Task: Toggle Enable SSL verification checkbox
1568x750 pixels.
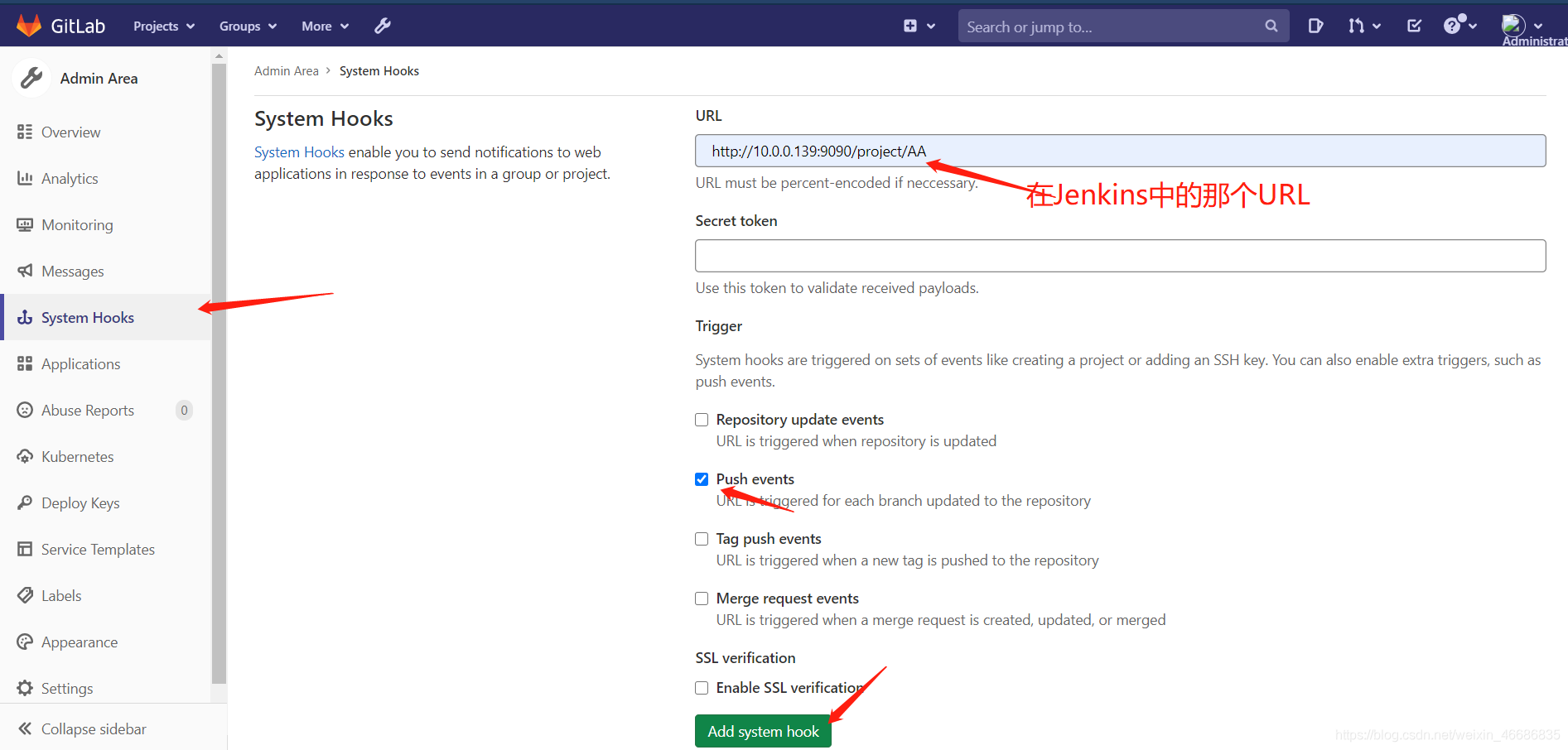Action: [x=702, y=688]
